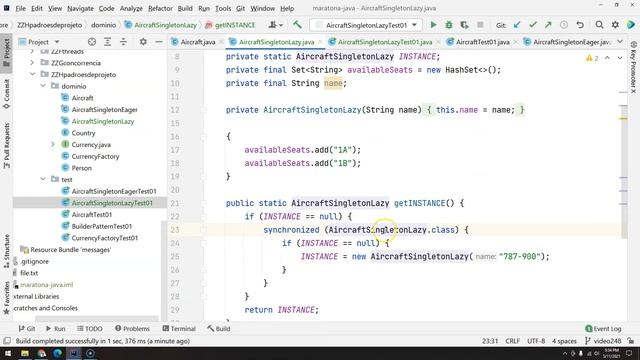The image size is (640, 360).
Task: Open the Build menu
Action: pos(185,8)
